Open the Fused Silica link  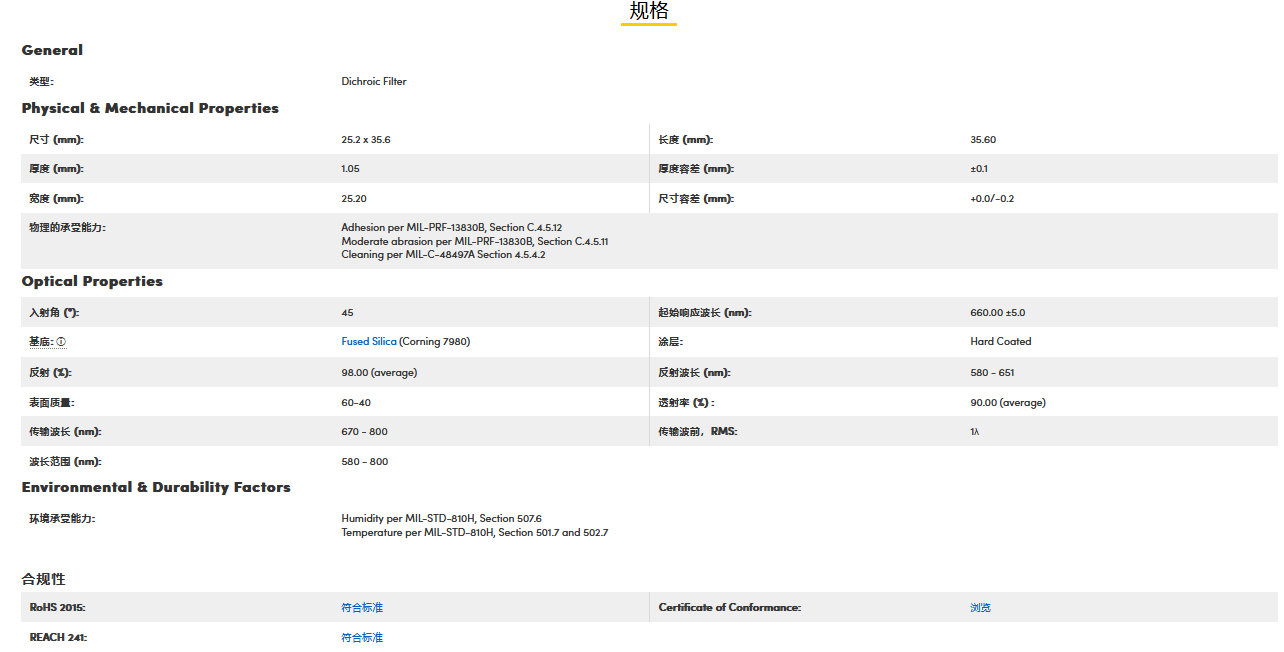pyautogui.click(x=369, y=342)
